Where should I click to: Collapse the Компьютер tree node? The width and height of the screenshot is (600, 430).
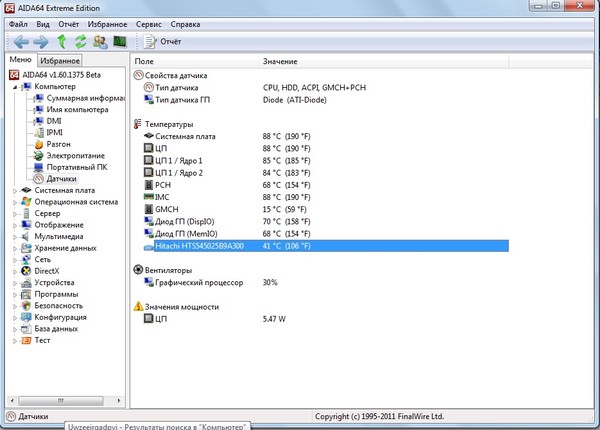15,87
